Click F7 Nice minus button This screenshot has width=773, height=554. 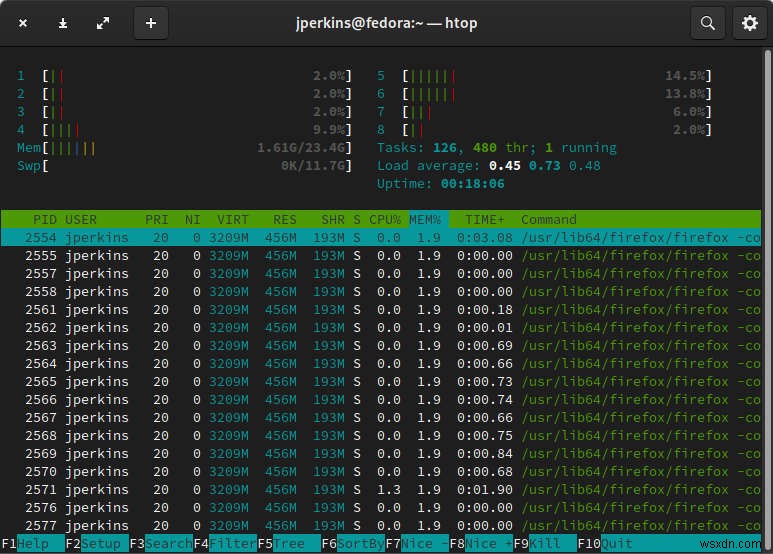418,544
